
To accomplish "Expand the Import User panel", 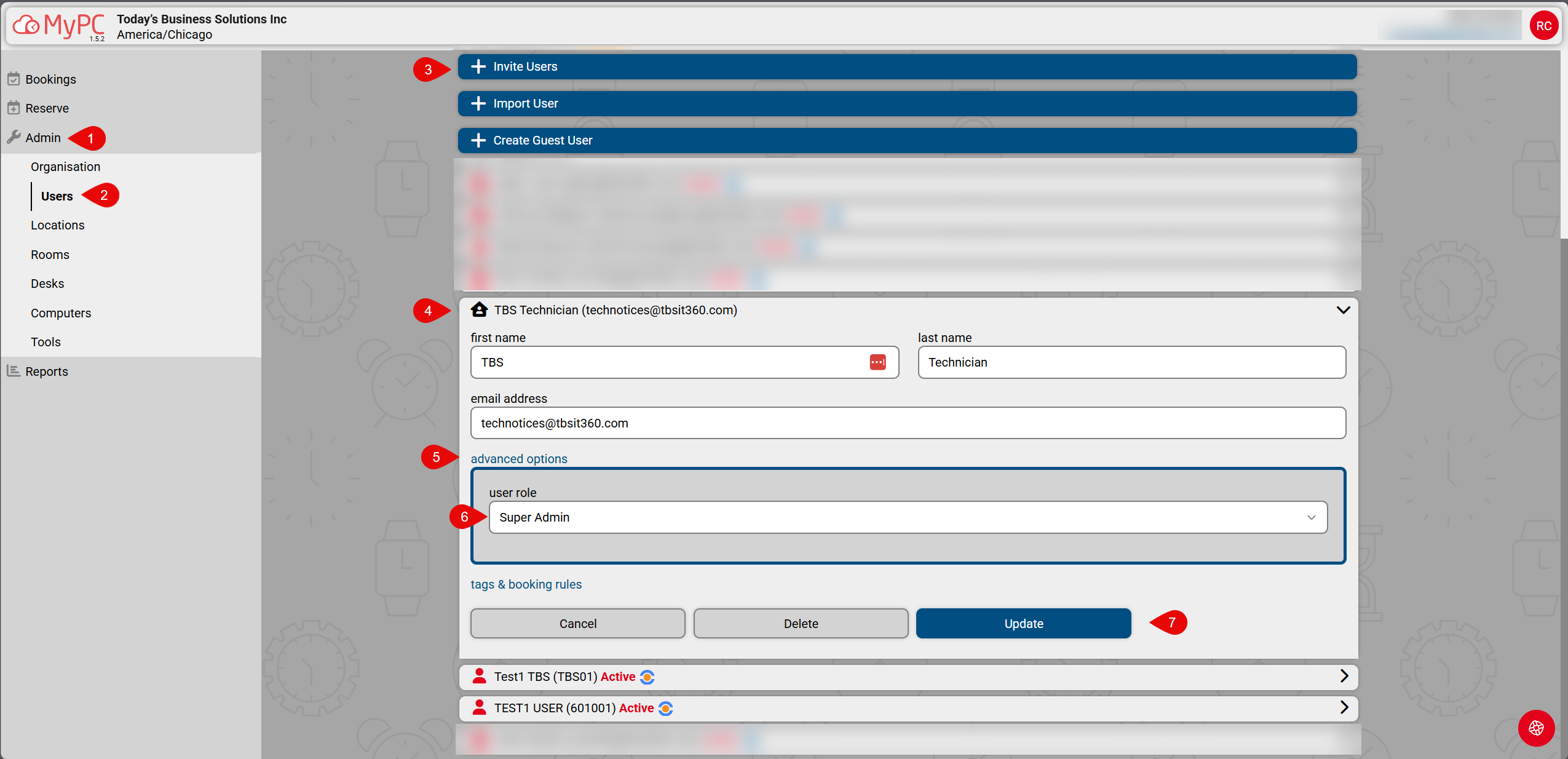I will (908, 103).
